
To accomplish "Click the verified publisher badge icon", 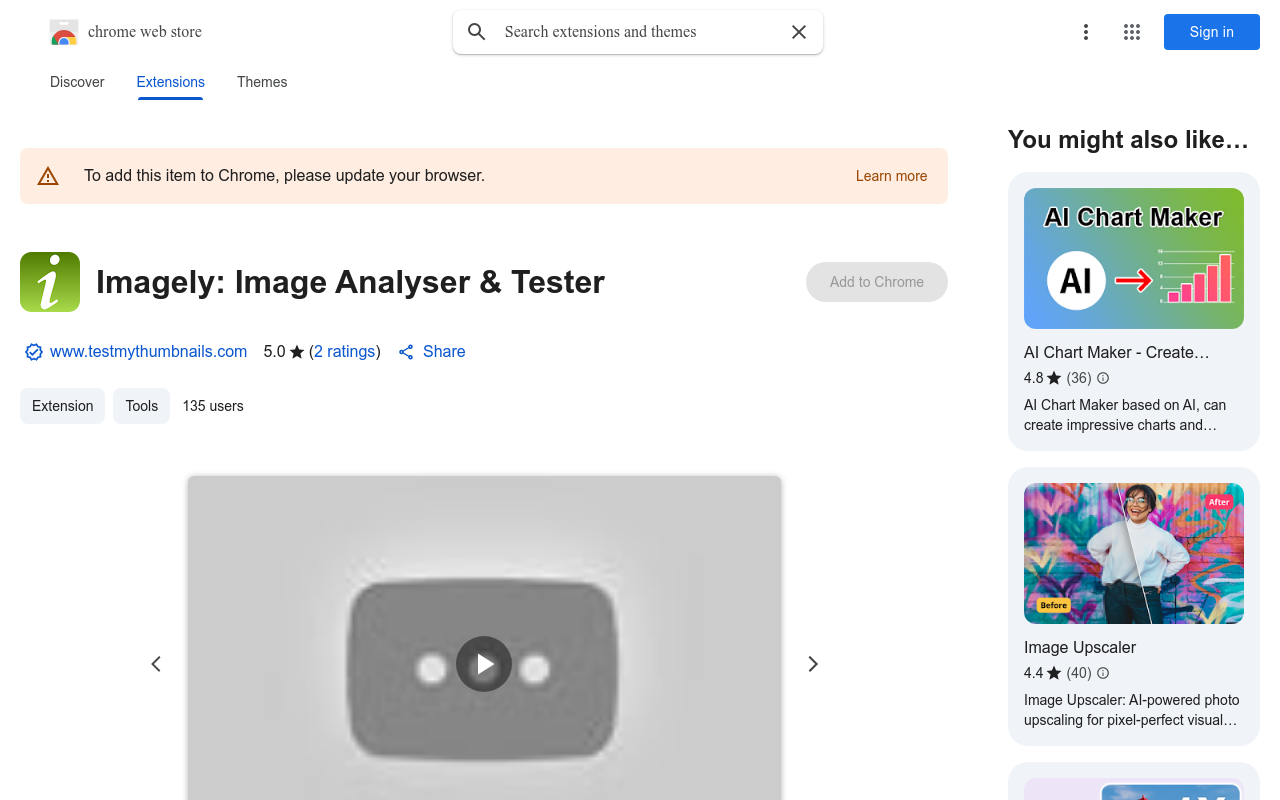I will (x=34, y=352).
